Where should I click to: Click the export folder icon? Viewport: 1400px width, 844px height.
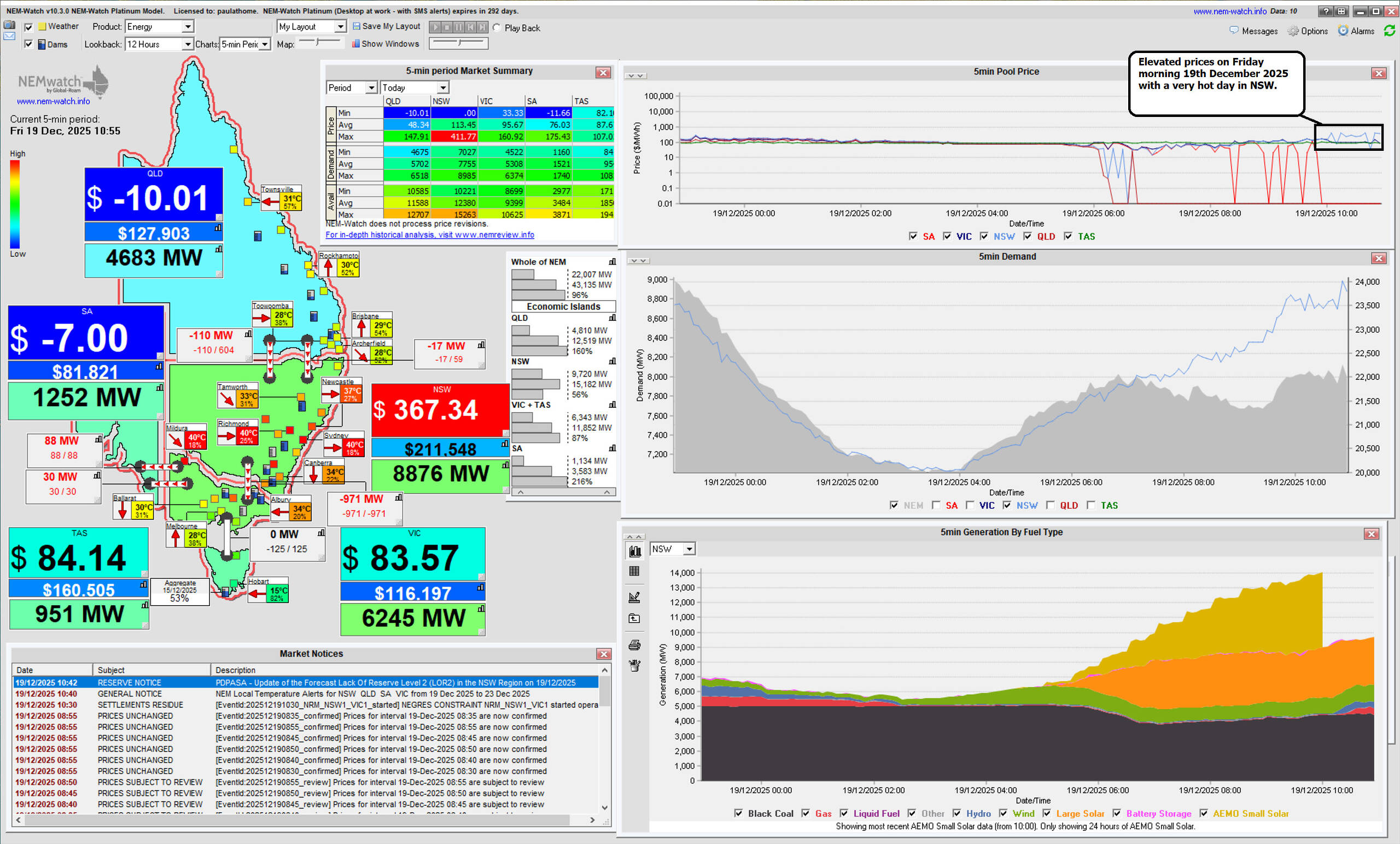coord(635,619)
